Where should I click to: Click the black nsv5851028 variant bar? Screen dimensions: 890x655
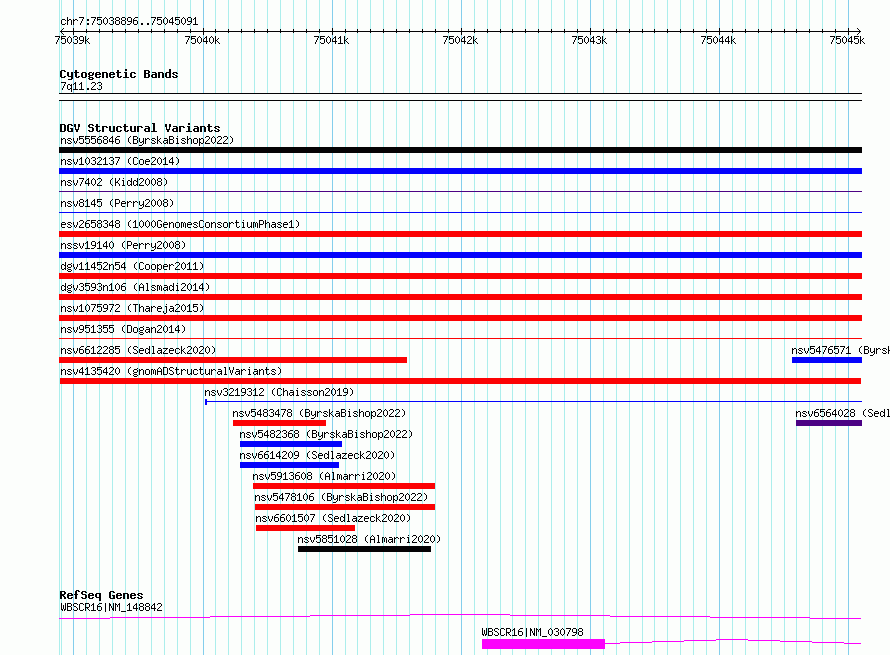pos(364,549)
